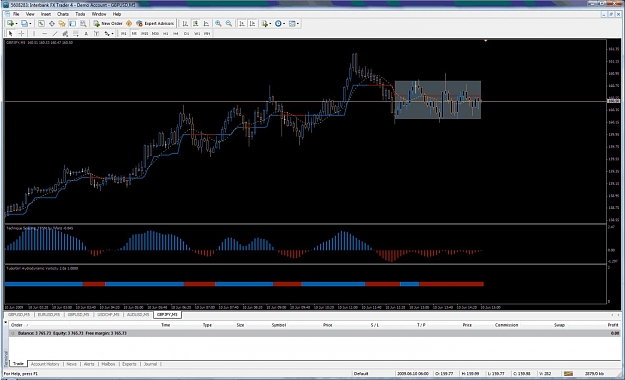The image size is (625, 380).
Task: Switch chart to bar chart icon
Action: (x=185, y=24)
